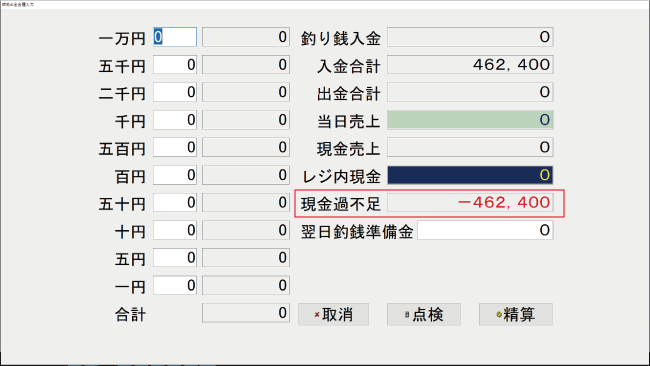650x366 pixels.
Task: Select the 五千円 count input field
Action: point(175,65)
